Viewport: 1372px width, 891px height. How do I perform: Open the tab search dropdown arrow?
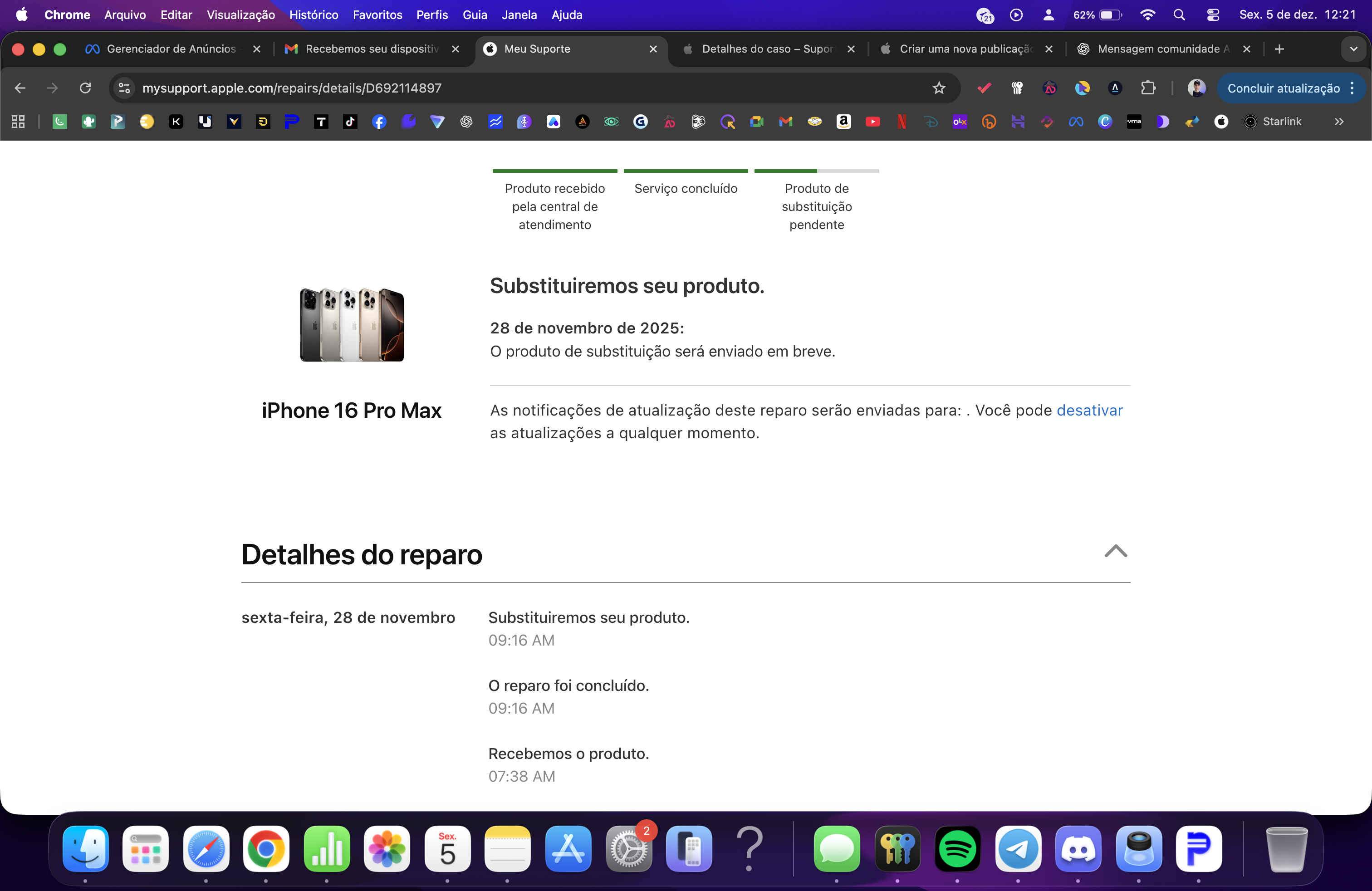[x=1353, y=49]
